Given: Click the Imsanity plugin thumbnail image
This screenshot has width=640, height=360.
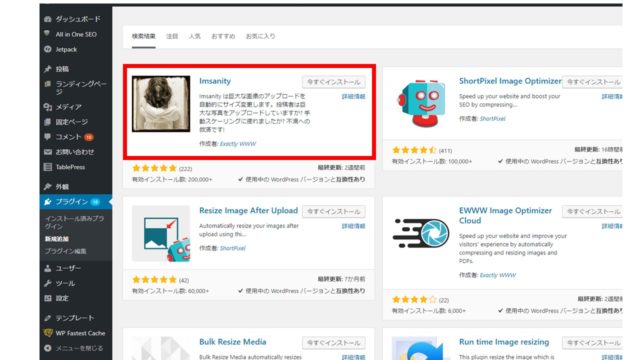Looking at the screenshot, I should click(x=161, y=104).
